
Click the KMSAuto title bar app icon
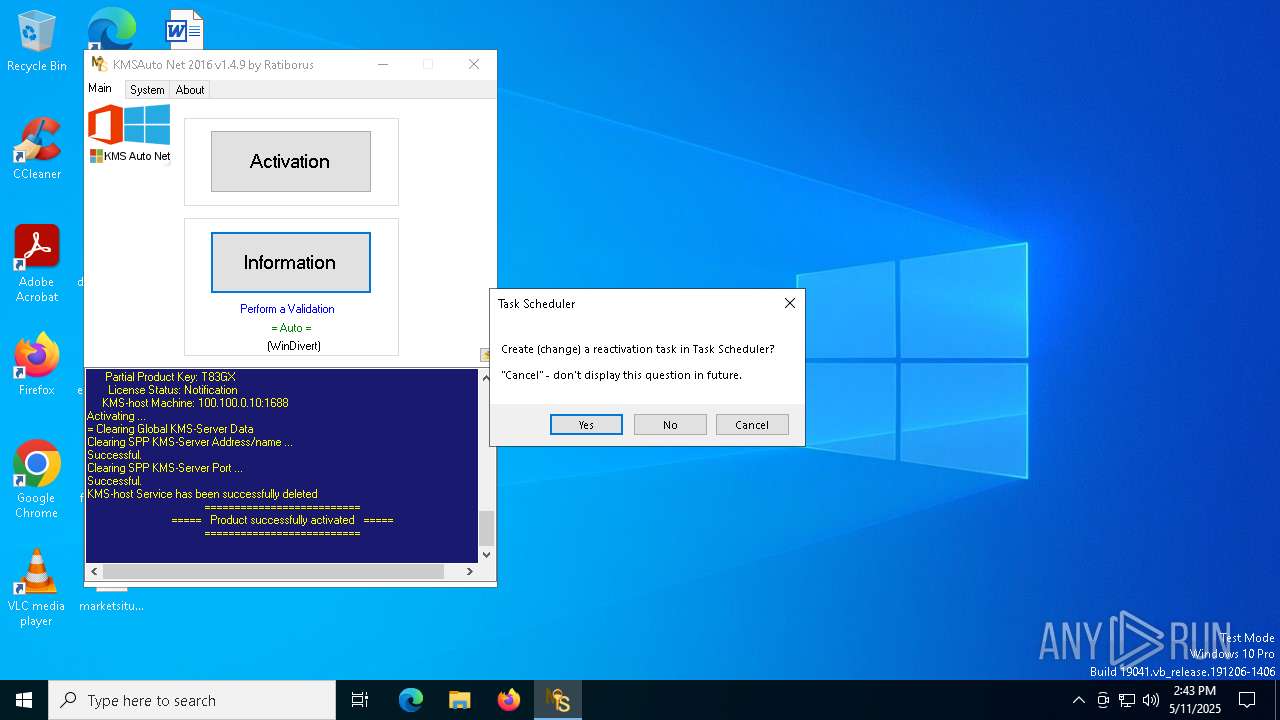click(98, 64)
